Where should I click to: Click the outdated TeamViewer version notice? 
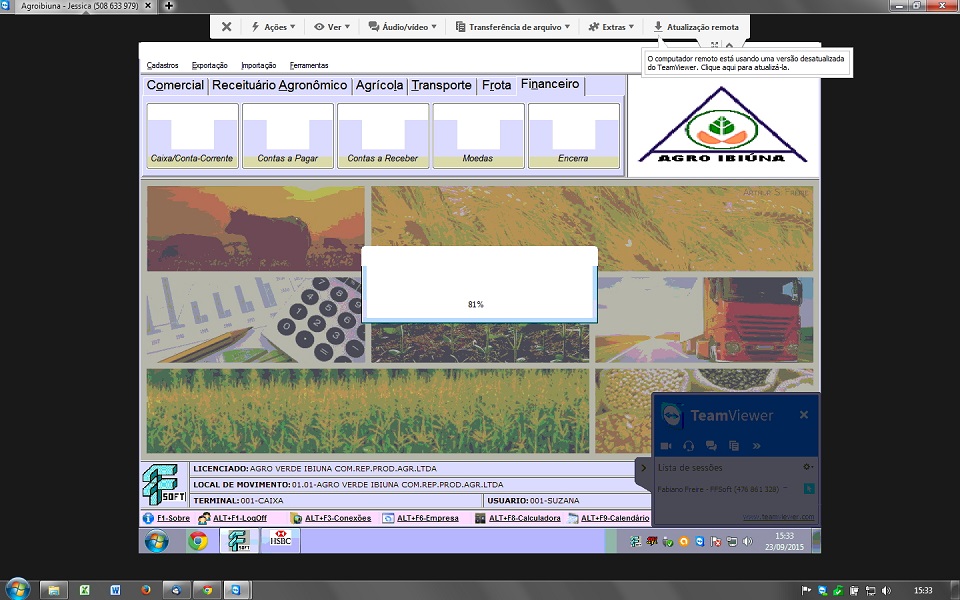746,63
